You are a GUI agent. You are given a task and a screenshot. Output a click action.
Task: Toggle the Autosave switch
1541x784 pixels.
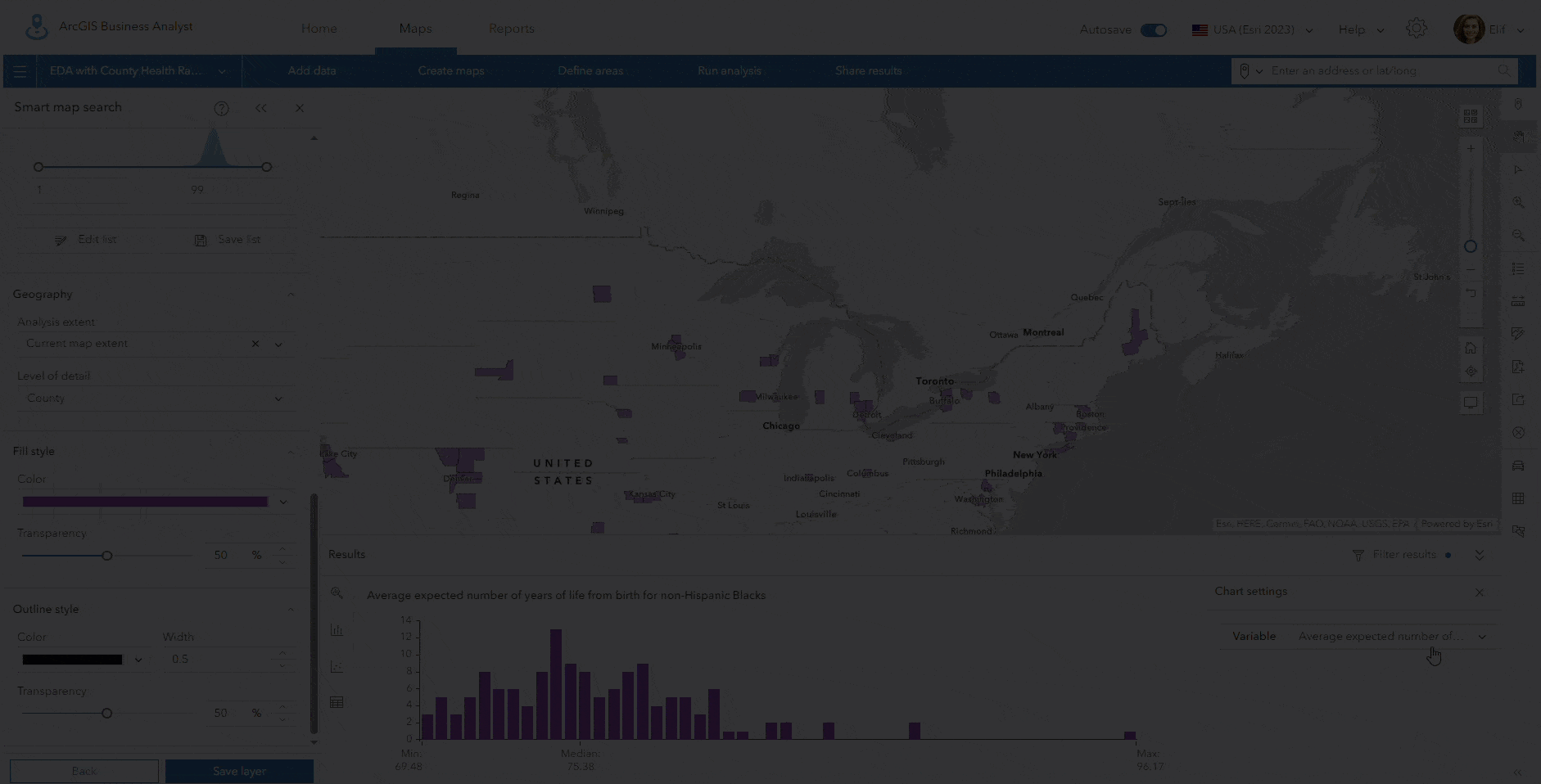point(1154,30)
